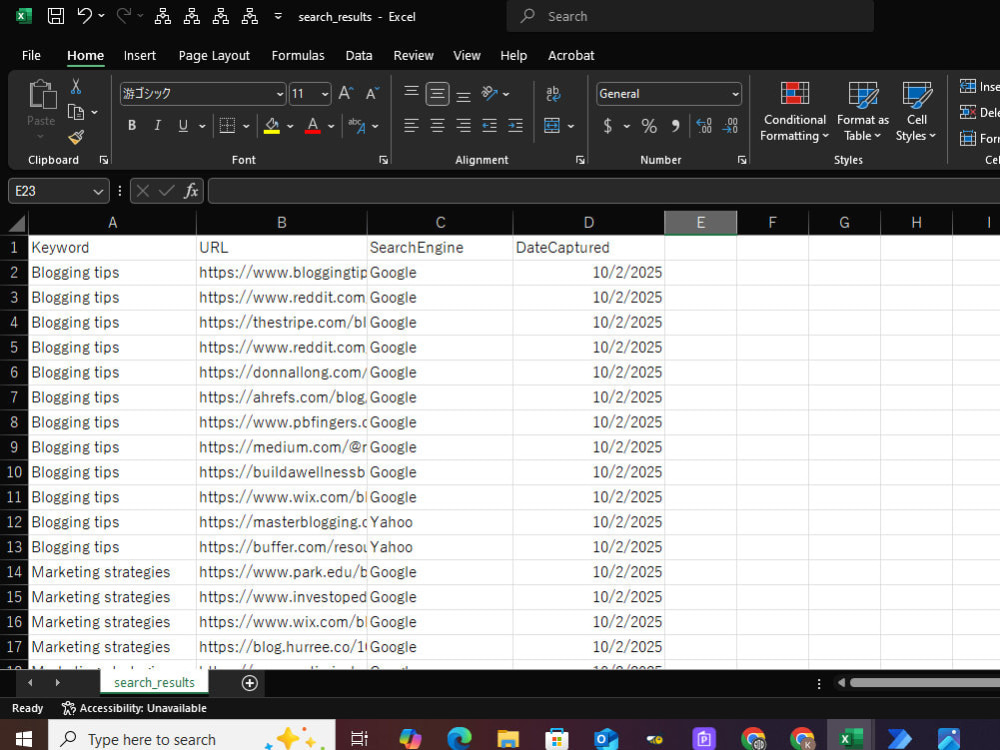
Task: Increase indent of cell text
Action: [x=515, y=126]
